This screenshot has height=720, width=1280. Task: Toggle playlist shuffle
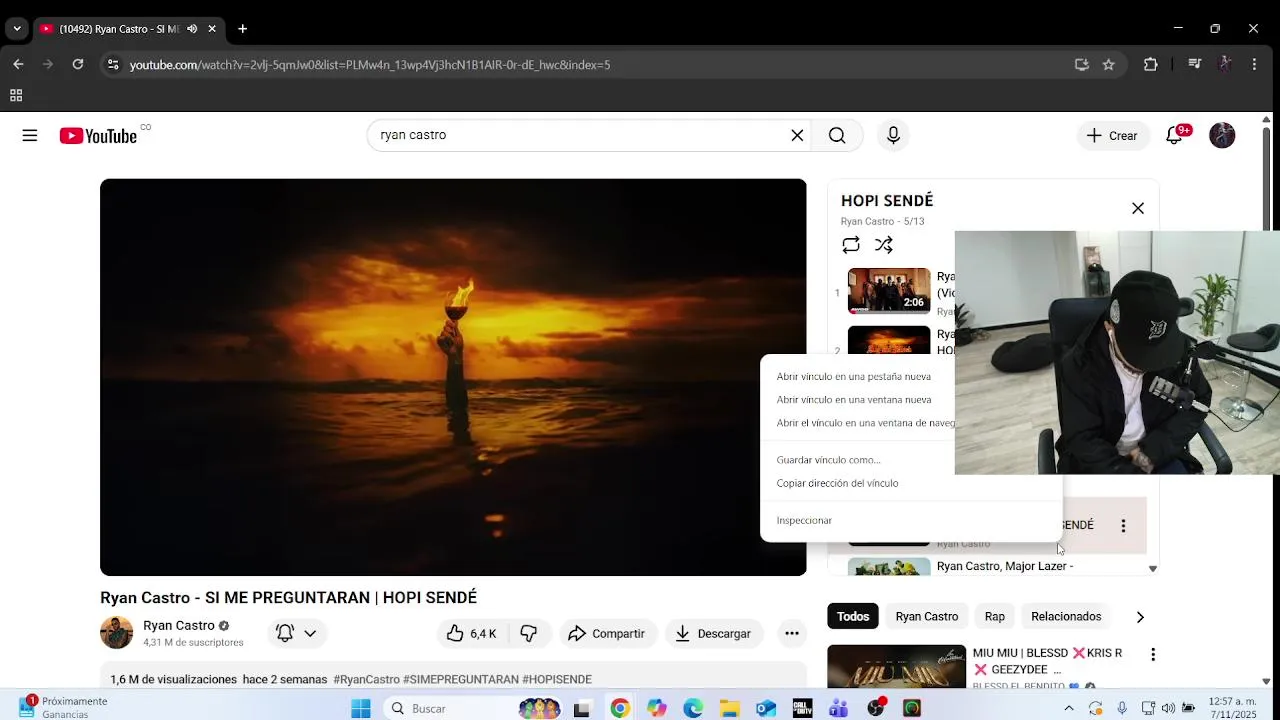coord(884,245)
